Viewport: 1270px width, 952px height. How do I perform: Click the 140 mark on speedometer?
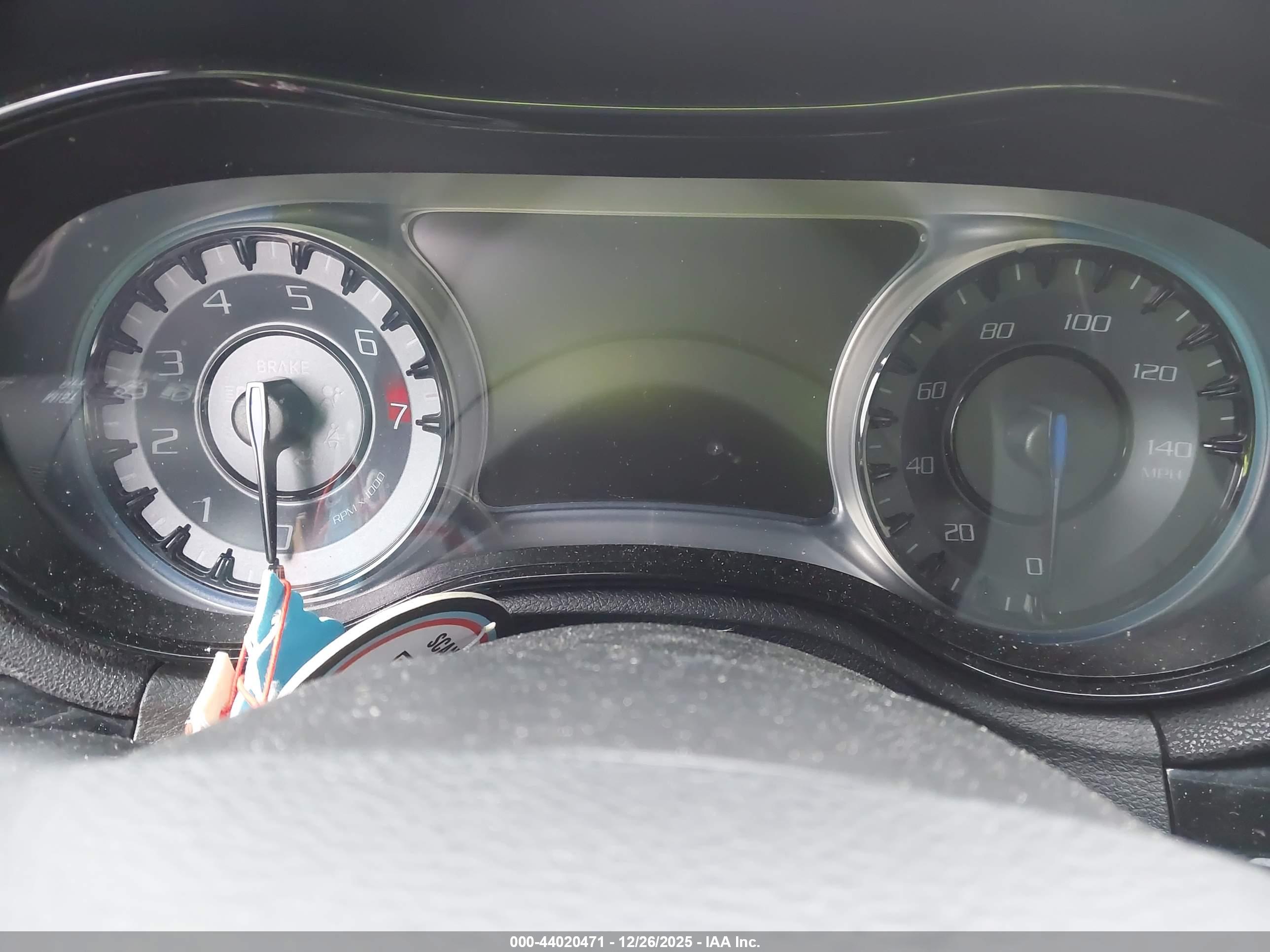1169,449
